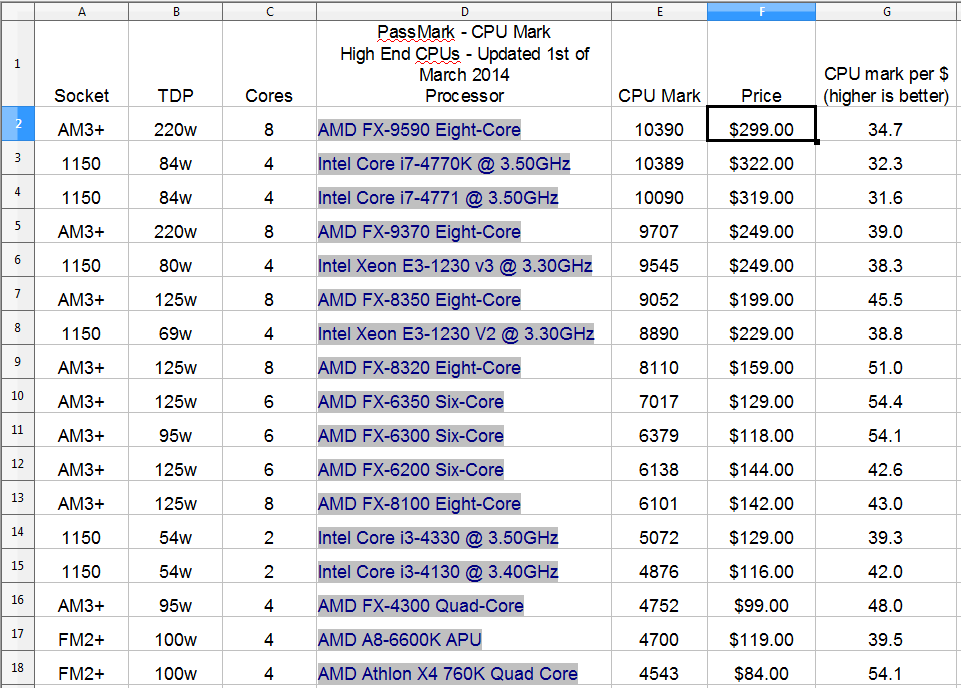This screenshot has width=961, height=688.
Task: Open AMD FX-4300 Quad-Core link
Action: (x=420, y=605)
